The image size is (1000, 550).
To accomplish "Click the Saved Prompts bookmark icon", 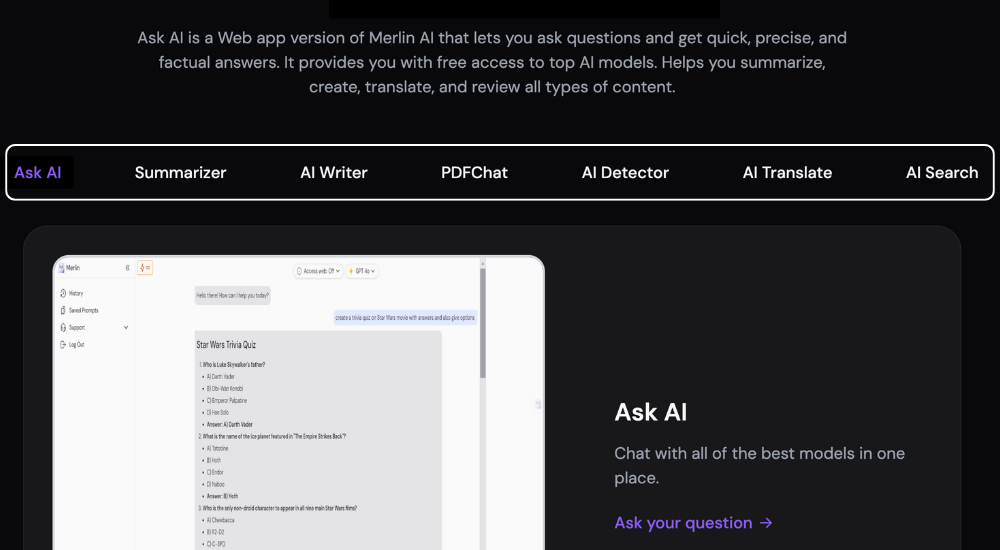I will (x=63, y=311).
